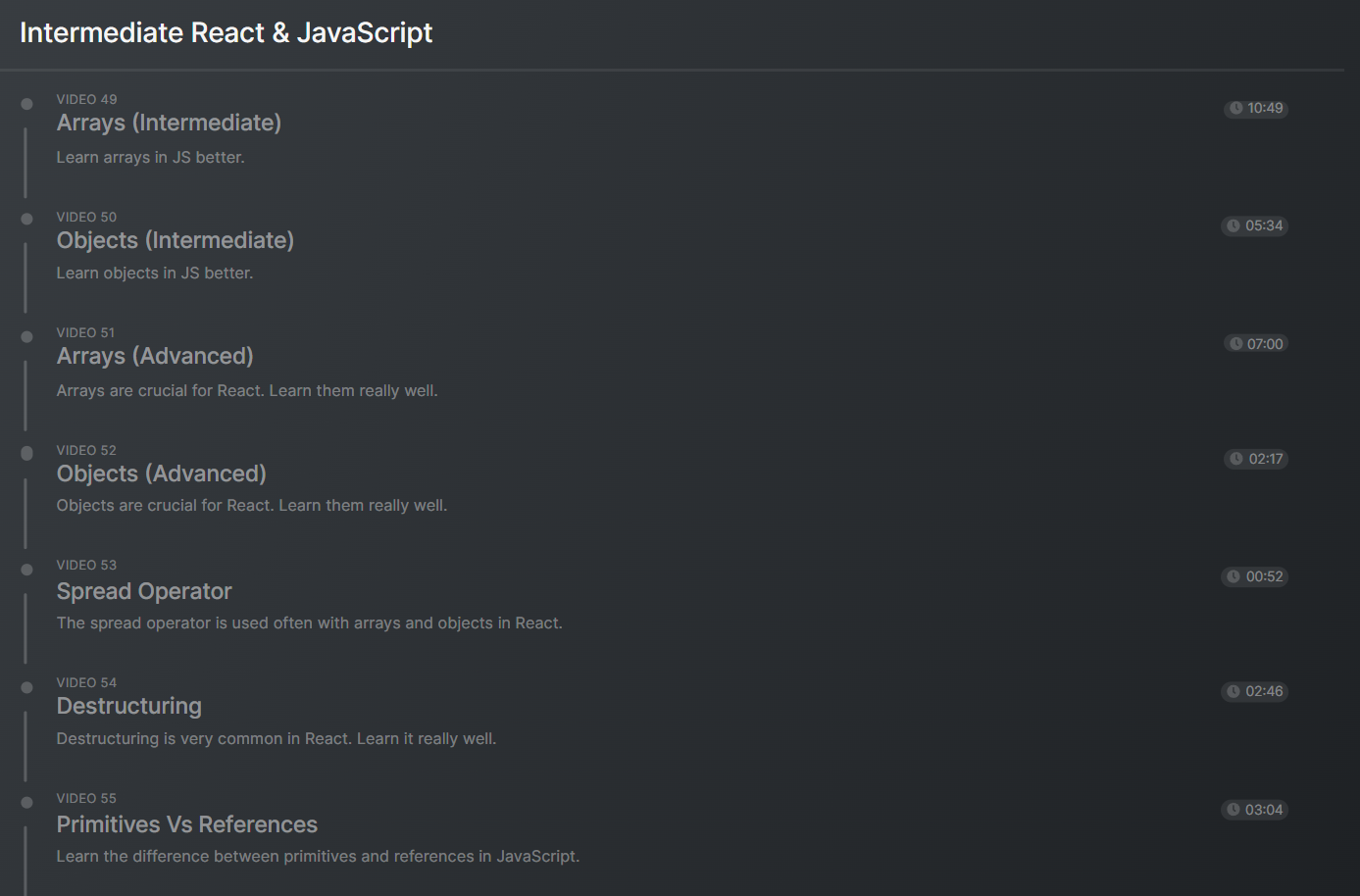This screenshot has height=896, width=1360.
Task: Select the timeline dot for Video 55
Action: pyautogui.click(x=27, y=802)
